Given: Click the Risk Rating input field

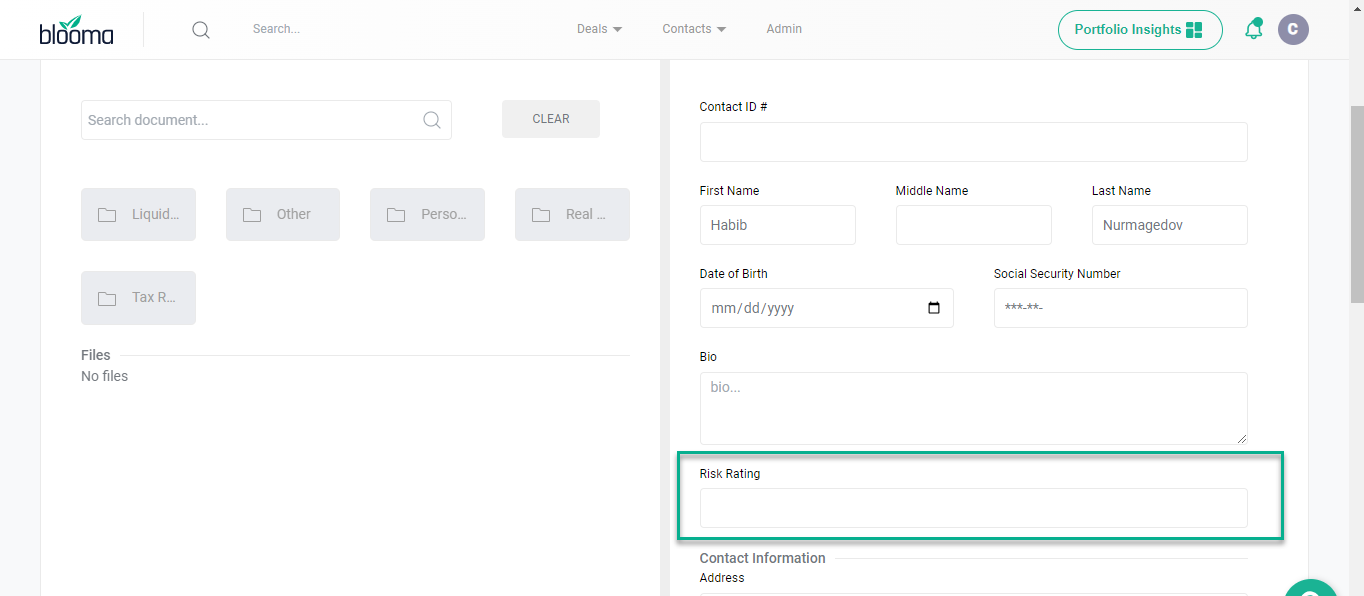Looking at the screenshot, I should click(x=973, y=508).
